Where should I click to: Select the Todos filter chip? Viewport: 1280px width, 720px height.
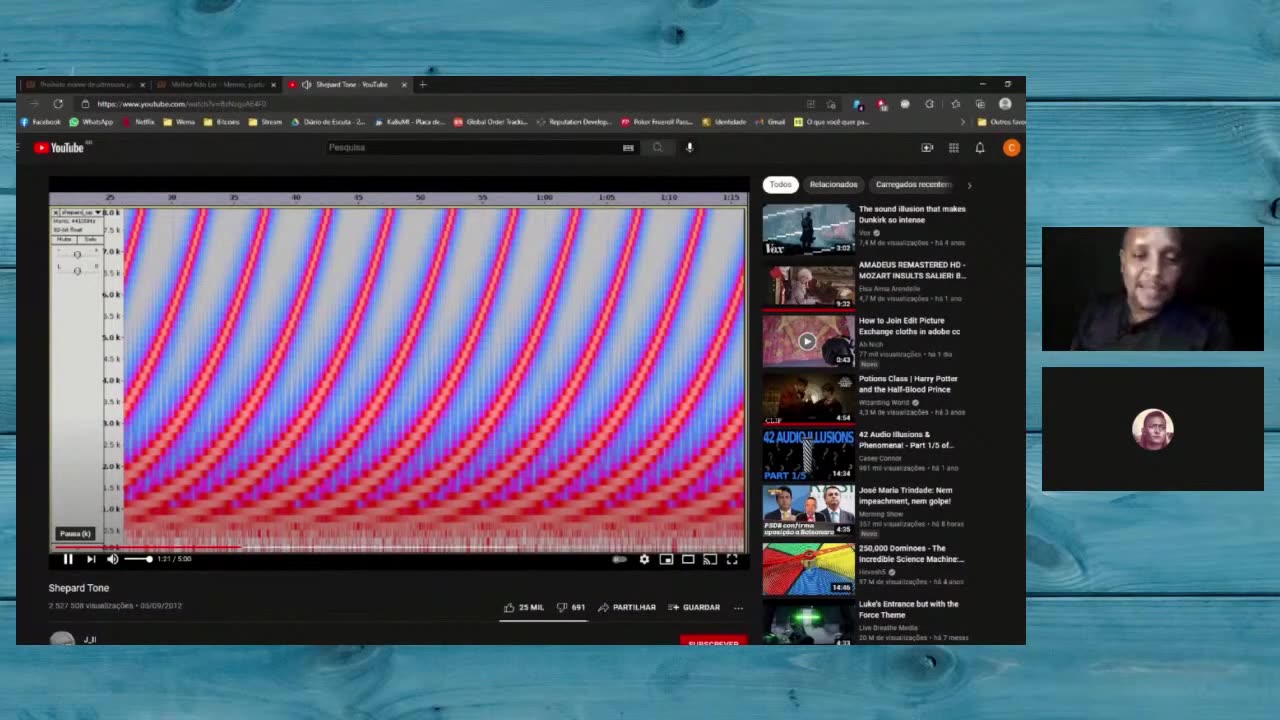click(780, 184)
